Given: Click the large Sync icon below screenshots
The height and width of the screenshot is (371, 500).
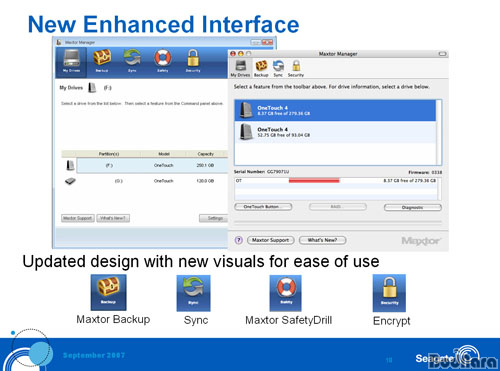Looking at the screenshot, I should (x=193, y=293).
